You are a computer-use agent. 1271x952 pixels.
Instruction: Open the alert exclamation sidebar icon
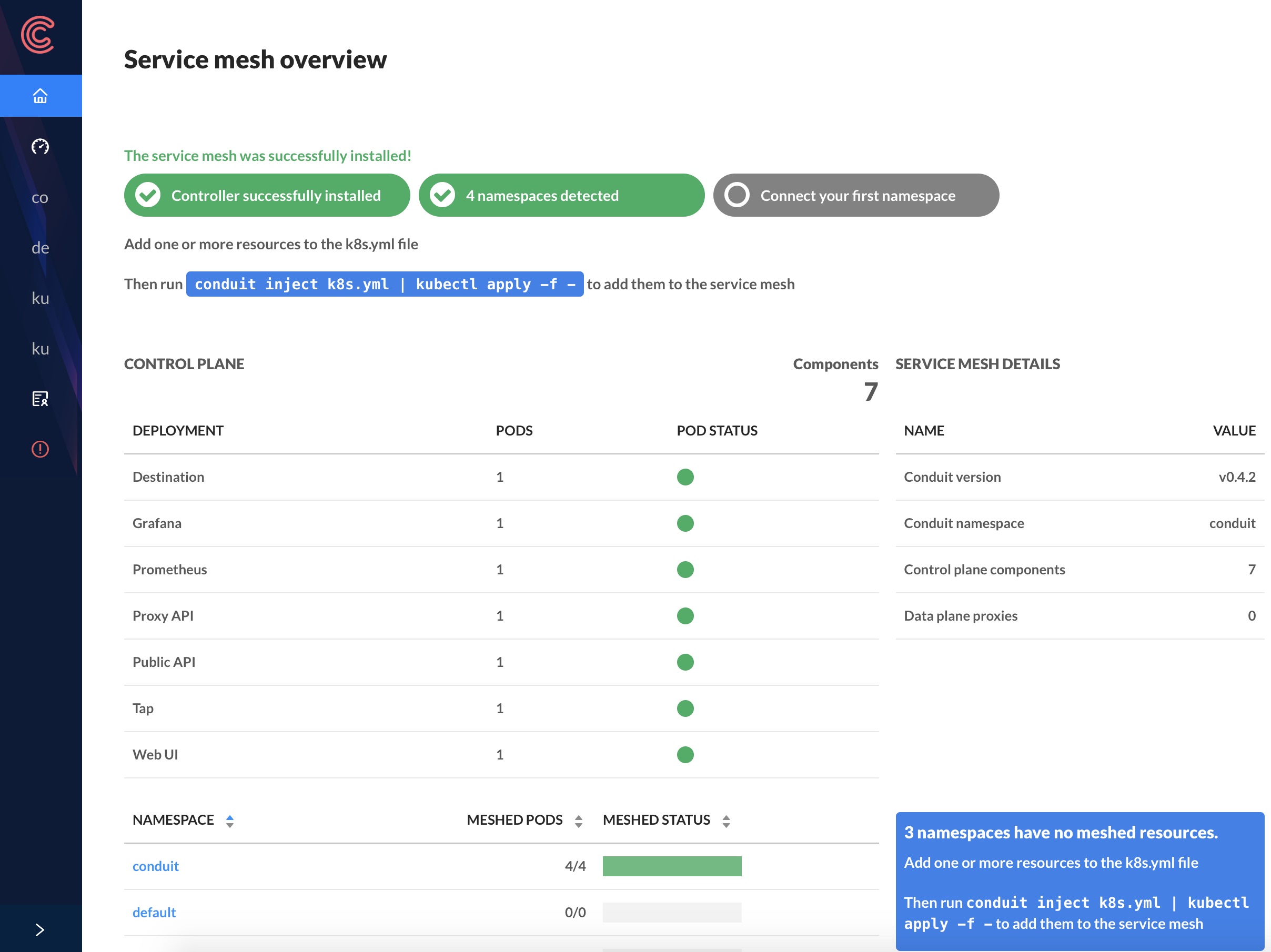pyautogui.click(x=40, y=449)
